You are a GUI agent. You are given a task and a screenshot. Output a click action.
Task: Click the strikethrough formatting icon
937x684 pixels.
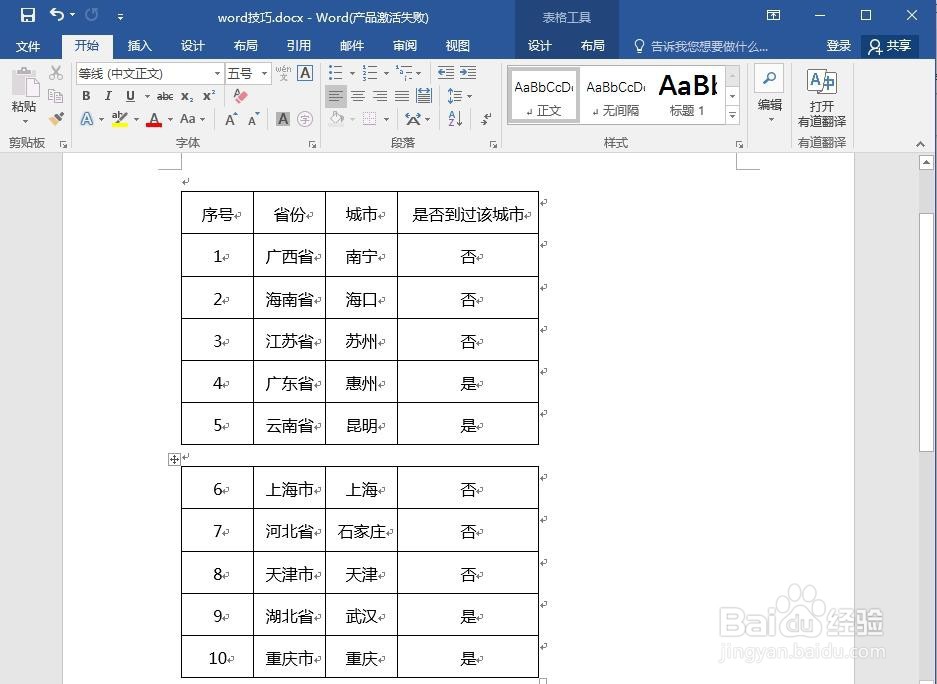point(165,96)
